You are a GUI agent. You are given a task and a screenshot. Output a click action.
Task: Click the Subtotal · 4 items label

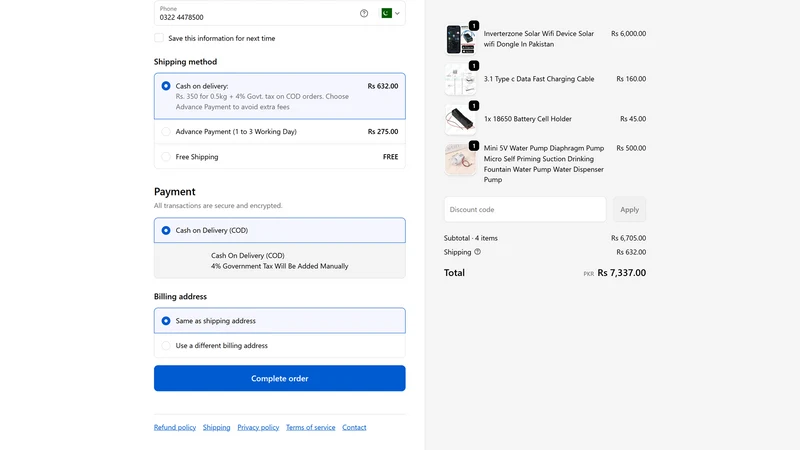pos(470,238)
